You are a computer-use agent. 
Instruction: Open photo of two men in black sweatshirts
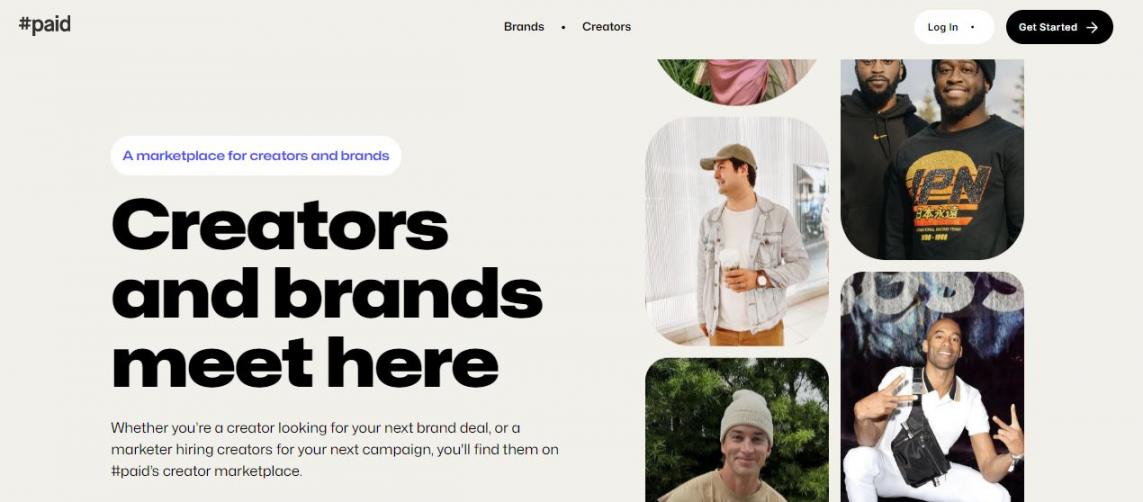[x=932, y=159]
